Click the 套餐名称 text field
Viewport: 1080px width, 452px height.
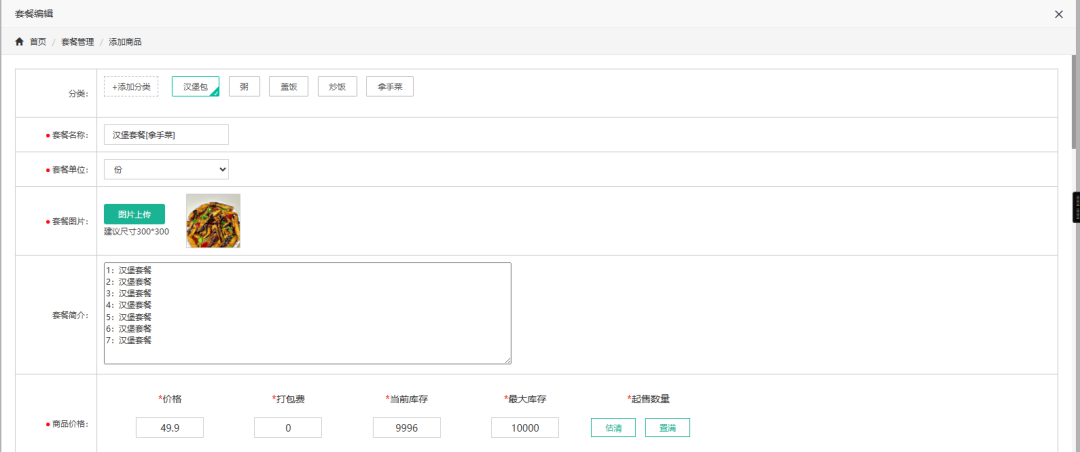coord(166,135)
